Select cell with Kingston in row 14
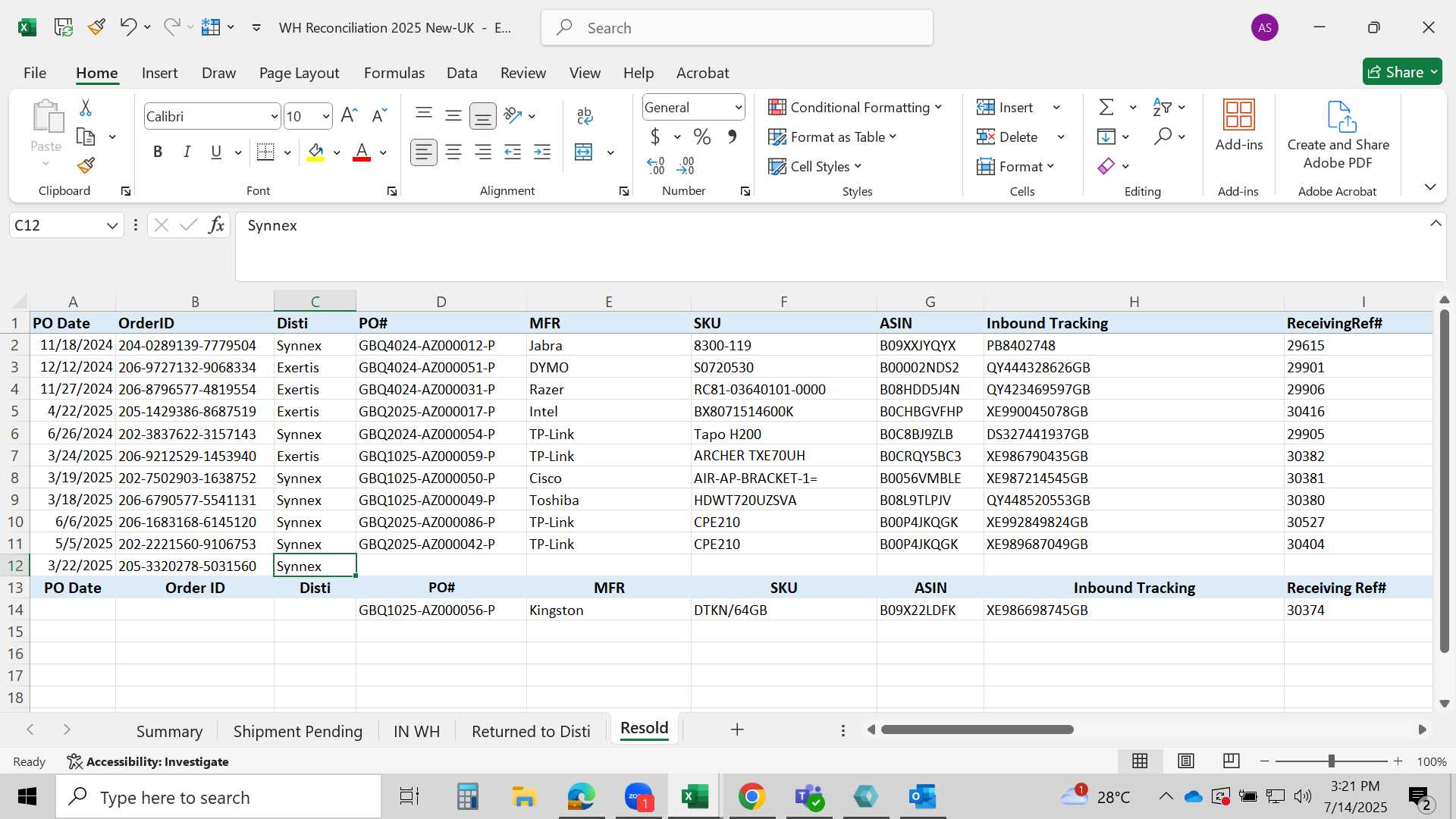This screenshot has height=819, width=1456. point(608,610)
